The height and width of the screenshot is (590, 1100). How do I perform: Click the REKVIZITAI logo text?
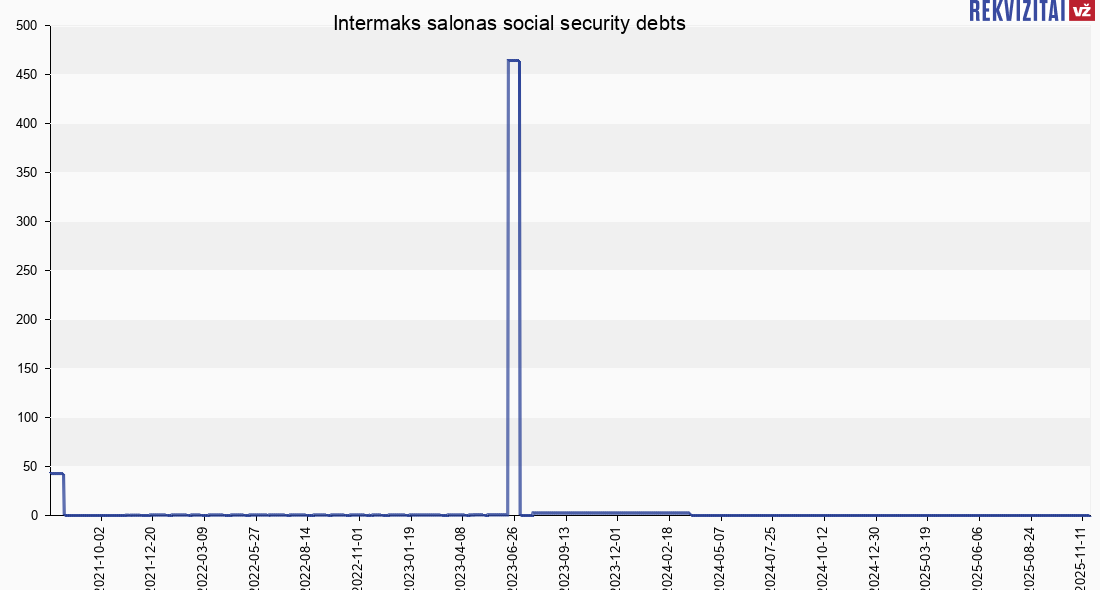[1016, 10]
